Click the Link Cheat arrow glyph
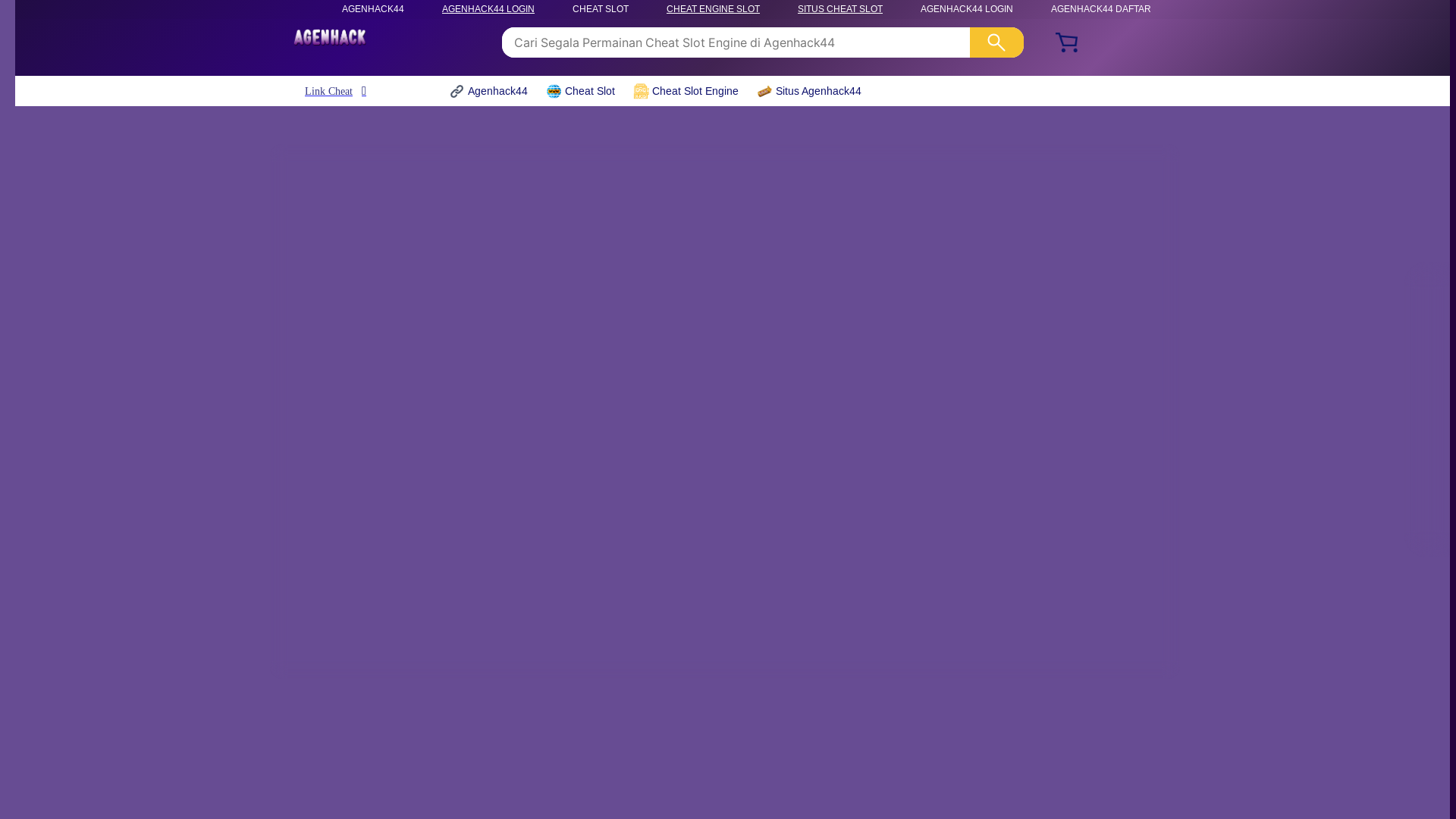The height and width of the screenshot is (819, 1456). point(364,91)
